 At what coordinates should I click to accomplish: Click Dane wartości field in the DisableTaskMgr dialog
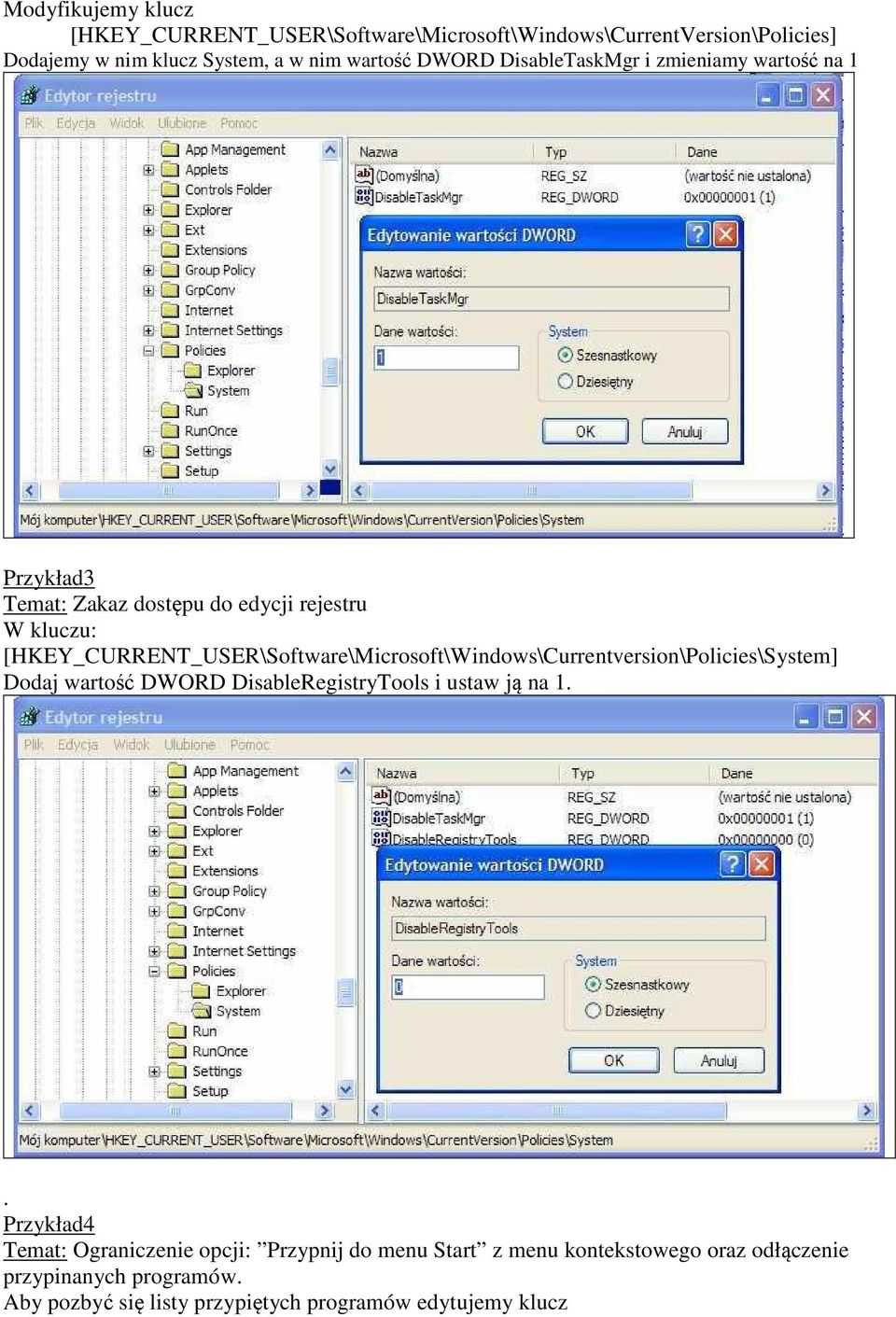click(446, 357)
